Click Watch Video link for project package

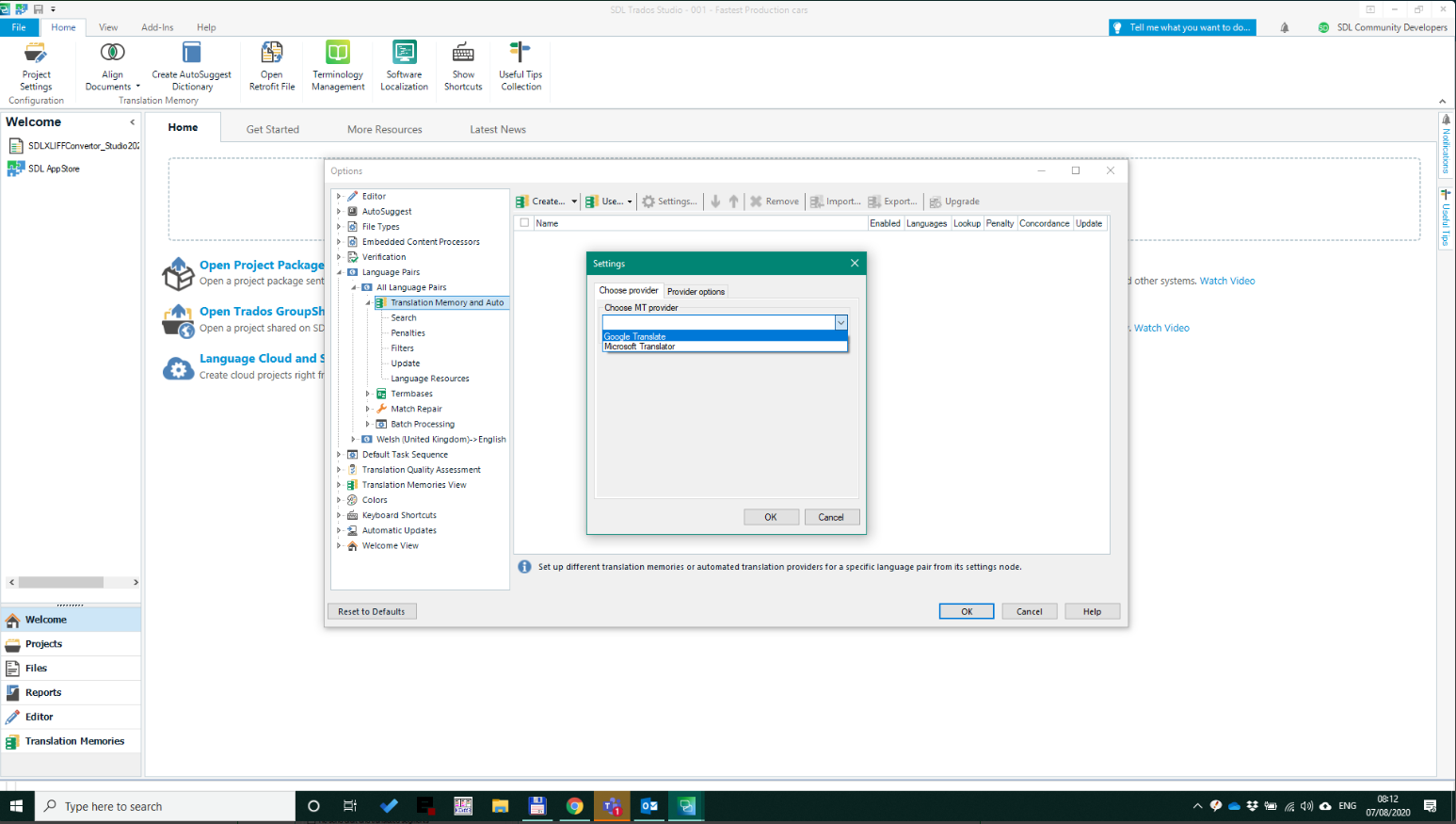coord(1227,281)
